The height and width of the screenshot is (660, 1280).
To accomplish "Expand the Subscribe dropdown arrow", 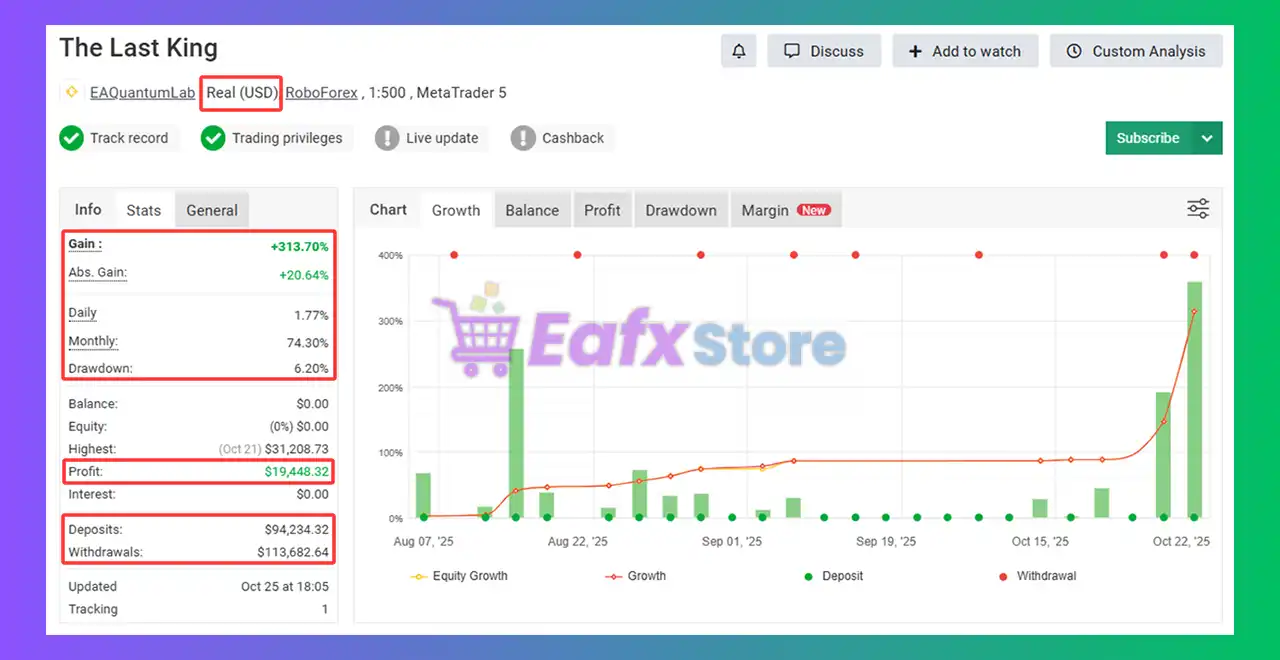I will point(1207,138).
